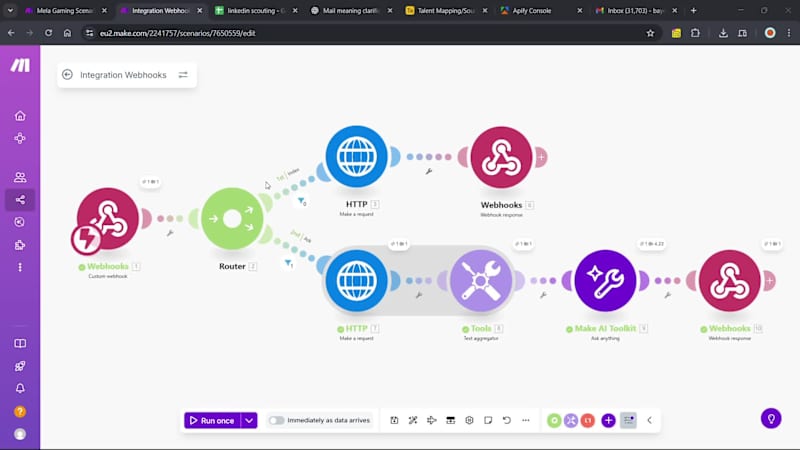Click the red Text parser favorite circle
800x450 pixels.
(588, 420)
